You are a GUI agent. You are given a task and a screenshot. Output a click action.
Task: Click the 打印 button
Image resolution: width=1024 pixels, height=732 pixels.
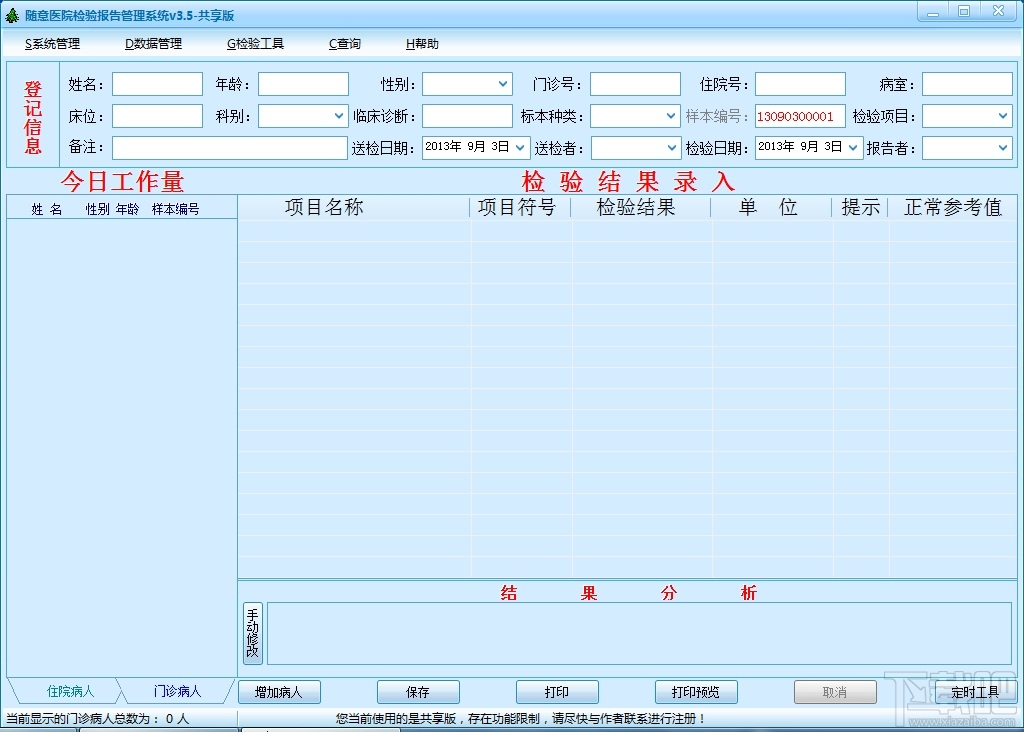coord(557,692)
